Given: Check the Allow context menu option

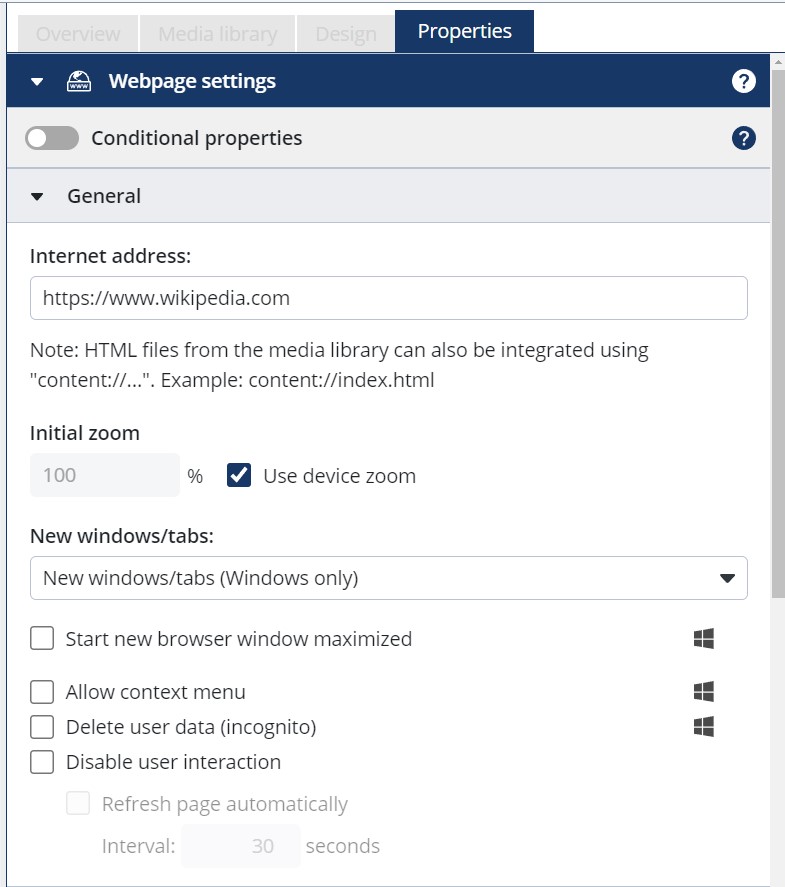Looking at the screenshot, I should [x=42, y=691].
